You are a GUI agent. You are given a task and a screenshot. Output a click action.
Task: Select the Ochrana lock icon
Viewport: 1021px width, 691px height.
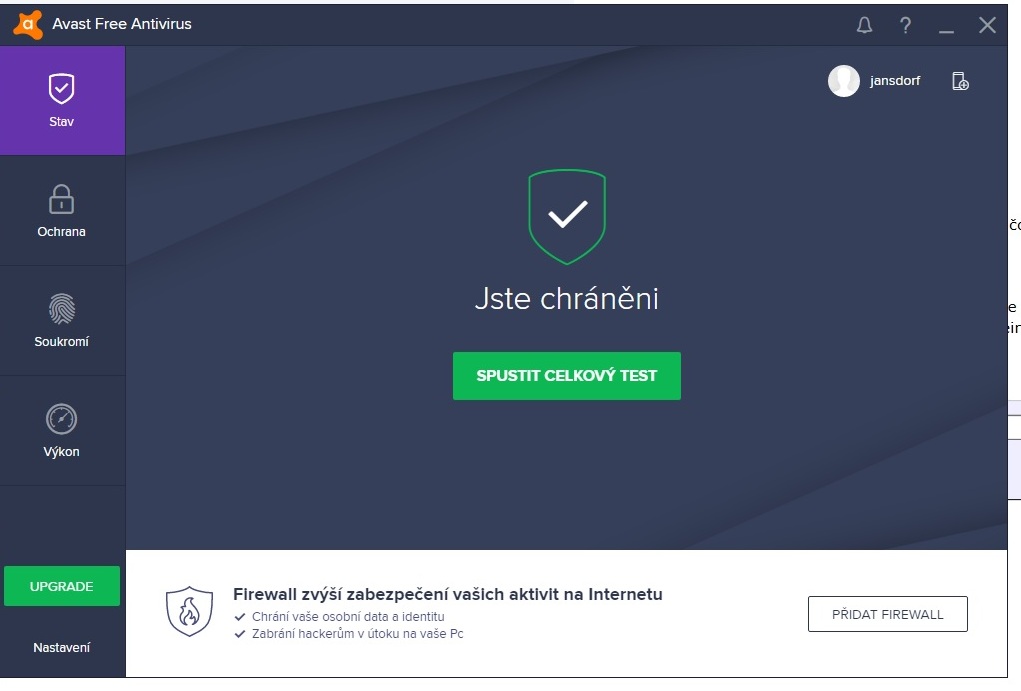pos(61,199)
